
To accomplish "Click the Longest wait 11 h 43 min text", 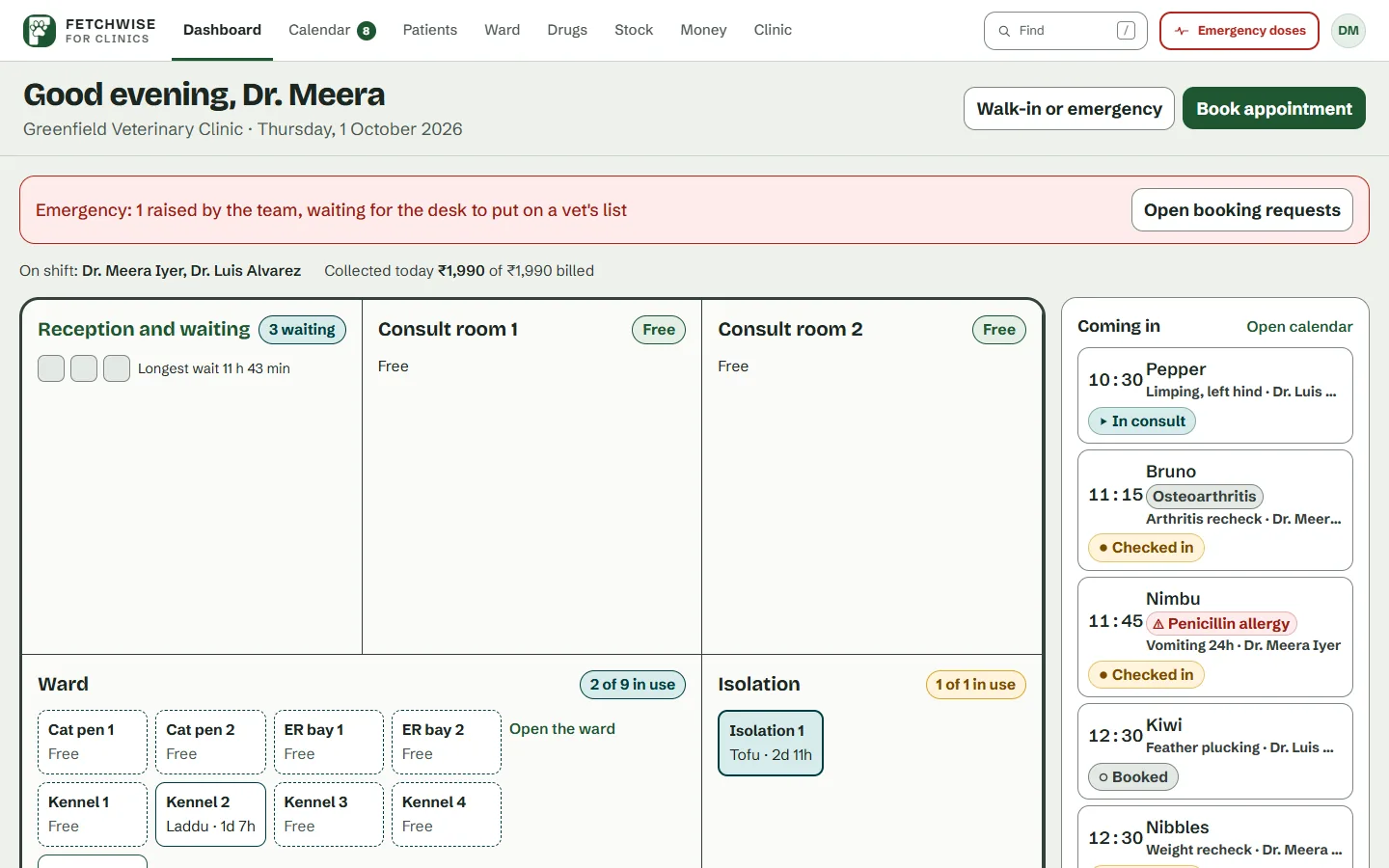I will point(214,368).
